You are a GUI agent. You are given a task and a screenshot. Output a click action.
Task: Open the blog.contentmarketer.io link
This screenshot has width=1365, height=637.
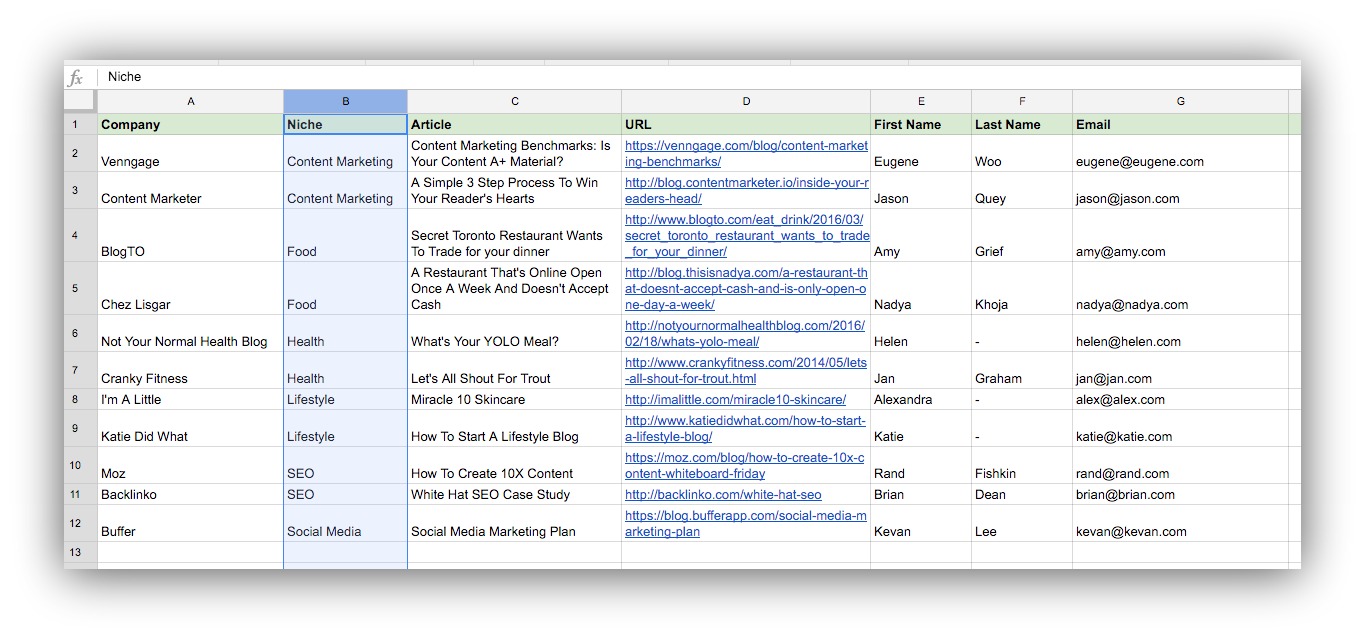pyautogui.click(x=746, y=191)
